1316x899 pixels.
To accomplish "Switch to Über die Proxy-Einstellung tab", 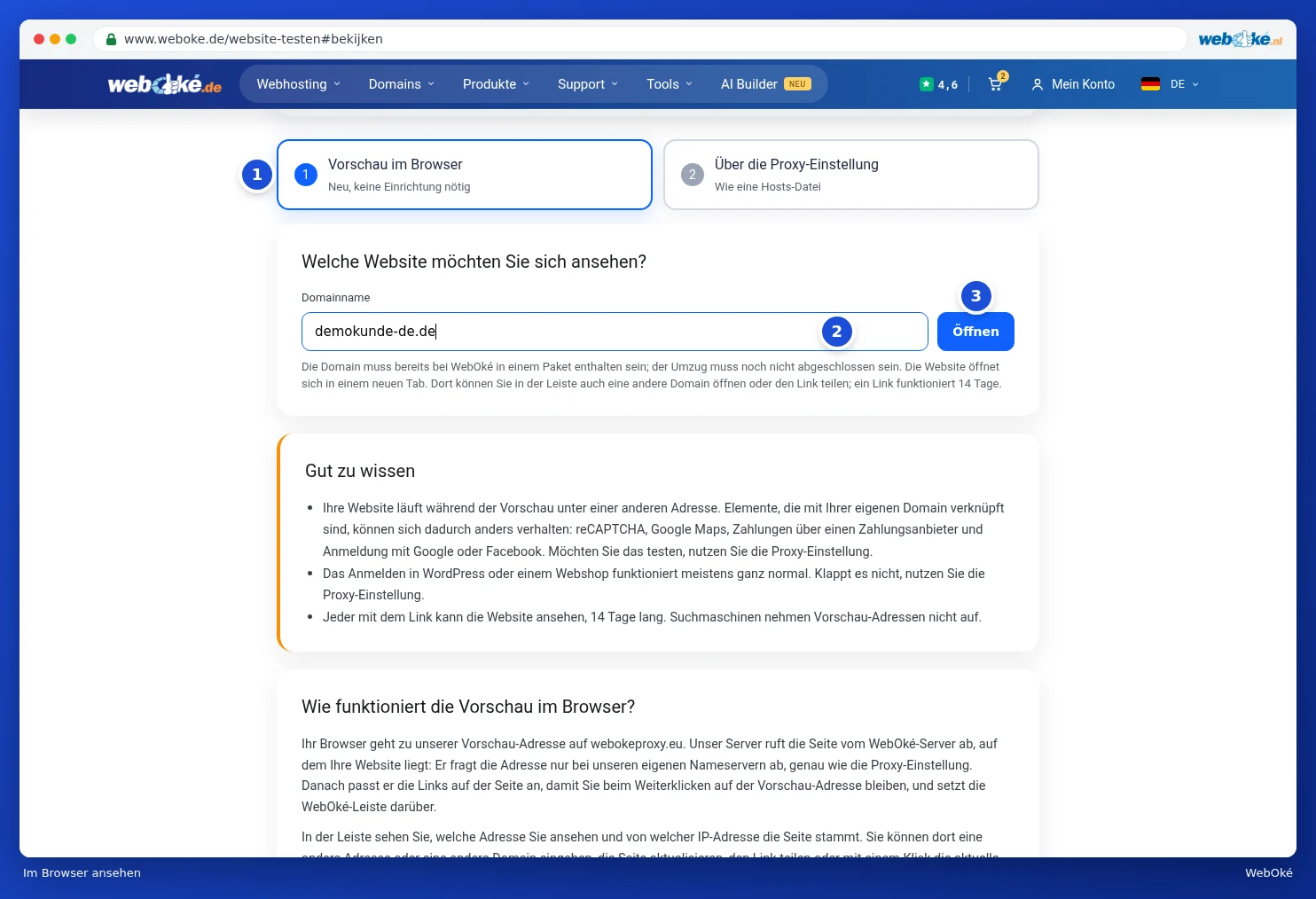I will click(x=851, y=175).
